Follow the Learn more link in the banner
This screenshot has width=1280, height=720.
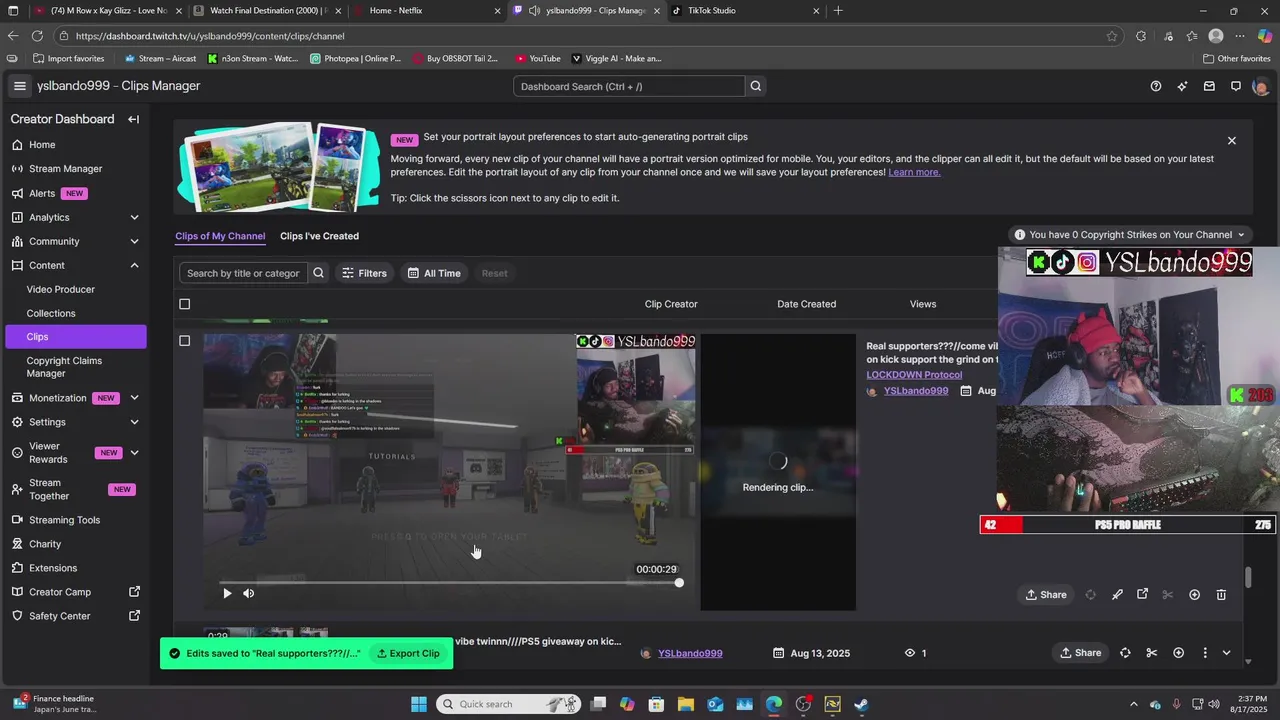(914, 172)
